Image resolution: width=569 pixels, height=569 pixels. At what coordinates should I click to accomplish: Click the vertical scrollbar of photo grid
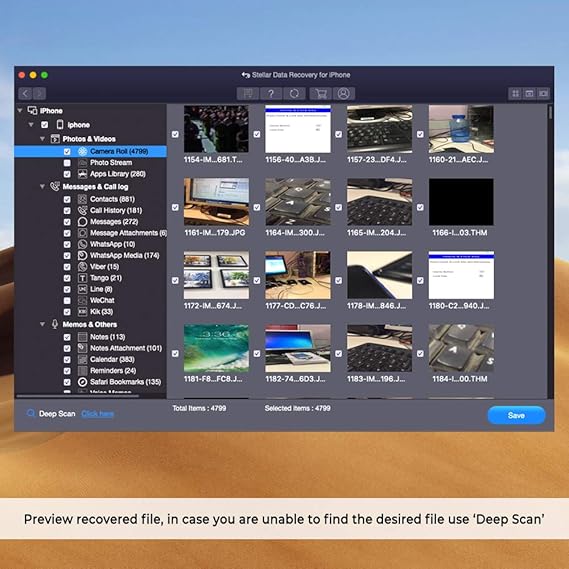550,250
